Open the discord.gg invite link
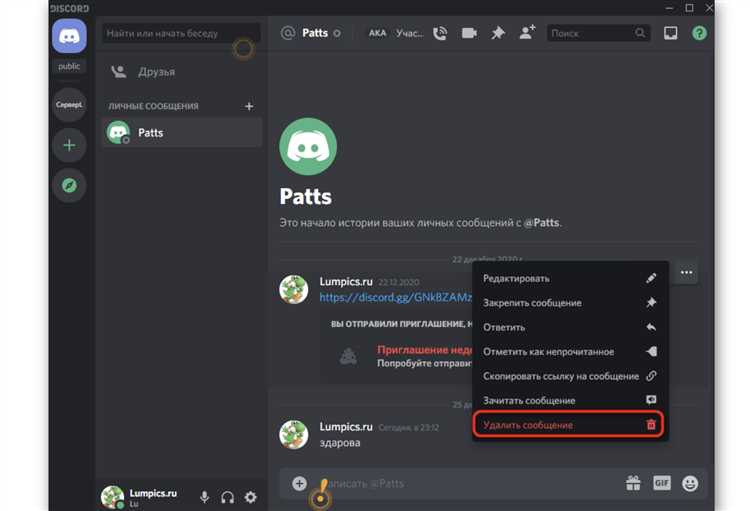This screenshot has height=511, width=750. click(396, 298)
